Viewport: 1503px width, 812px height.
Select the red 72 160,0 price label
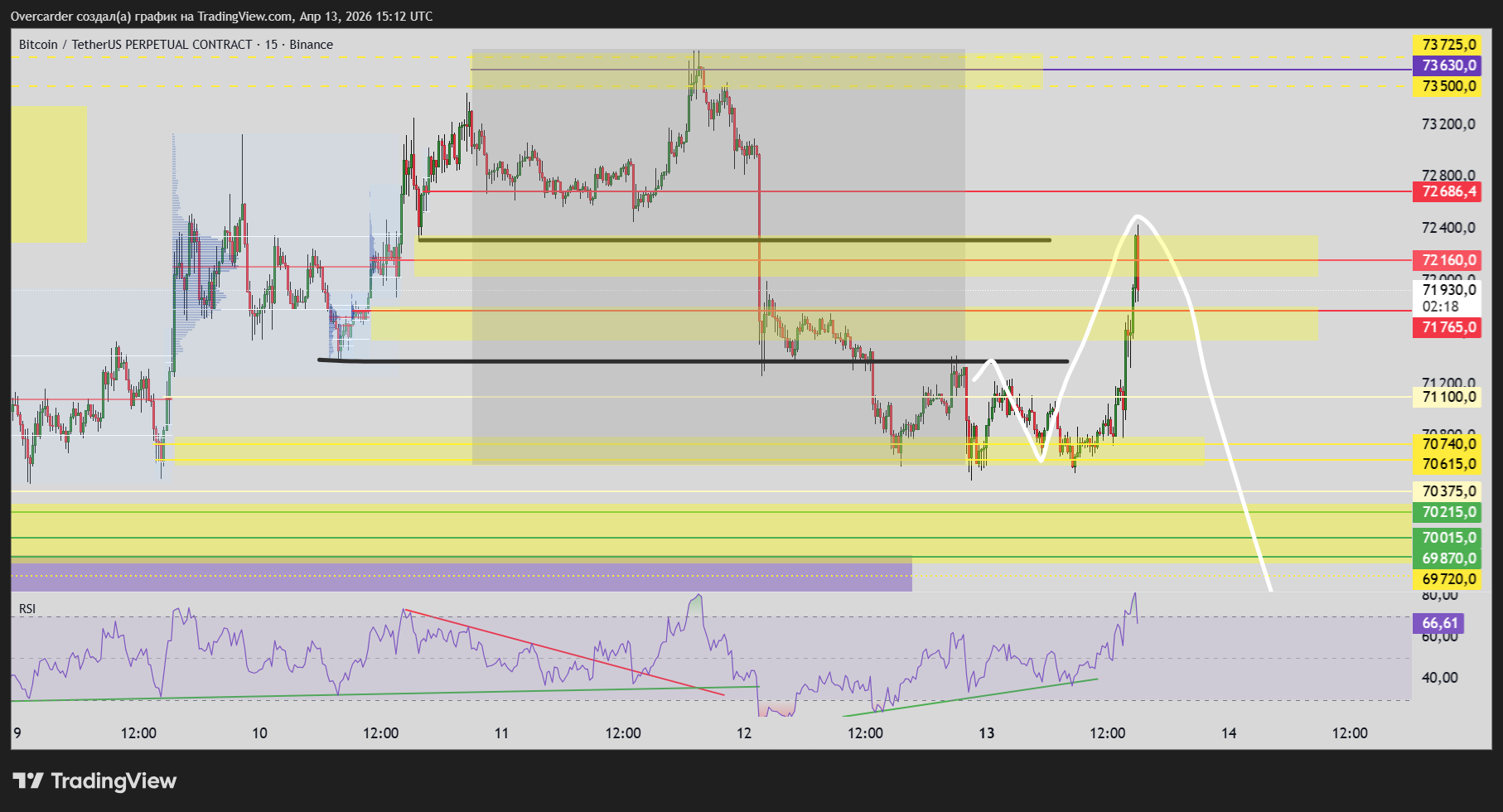click(x=1446, y=260)
